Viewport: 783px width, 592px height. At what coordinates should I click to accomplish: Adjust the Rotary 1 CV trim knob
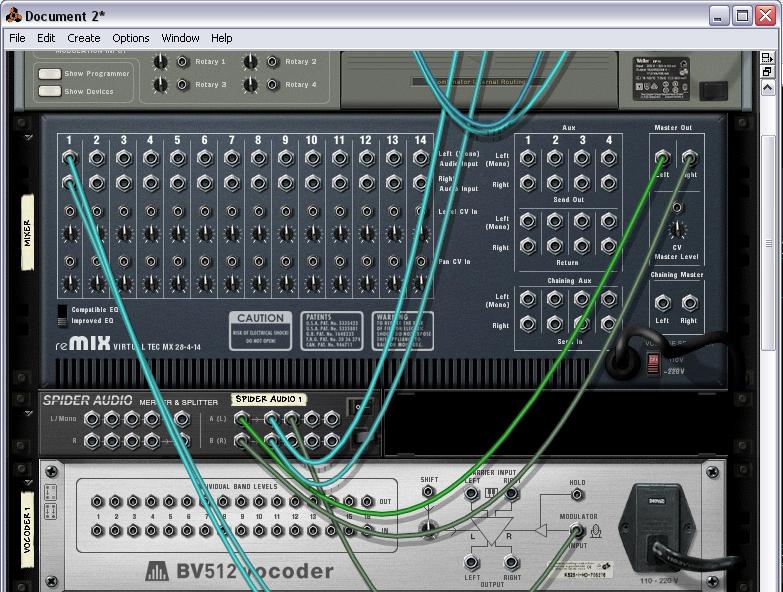(160, 61)
